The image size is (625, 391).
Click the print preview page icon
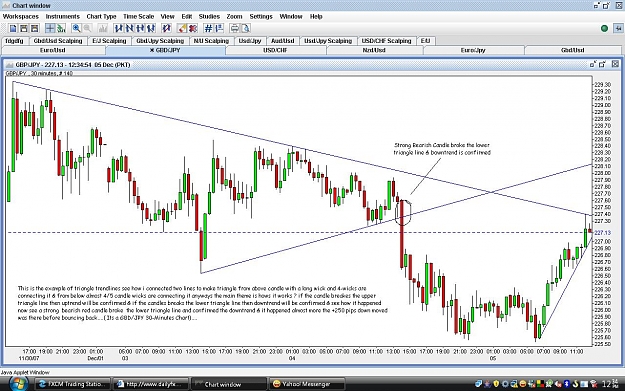coord(246,28)
